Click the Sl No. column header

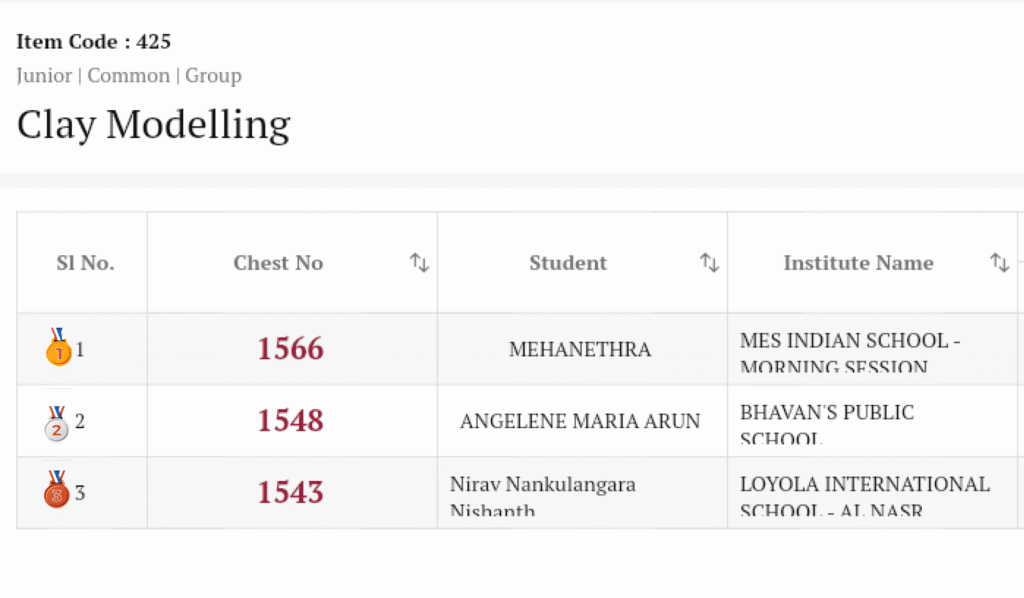(x=85, y=263)
